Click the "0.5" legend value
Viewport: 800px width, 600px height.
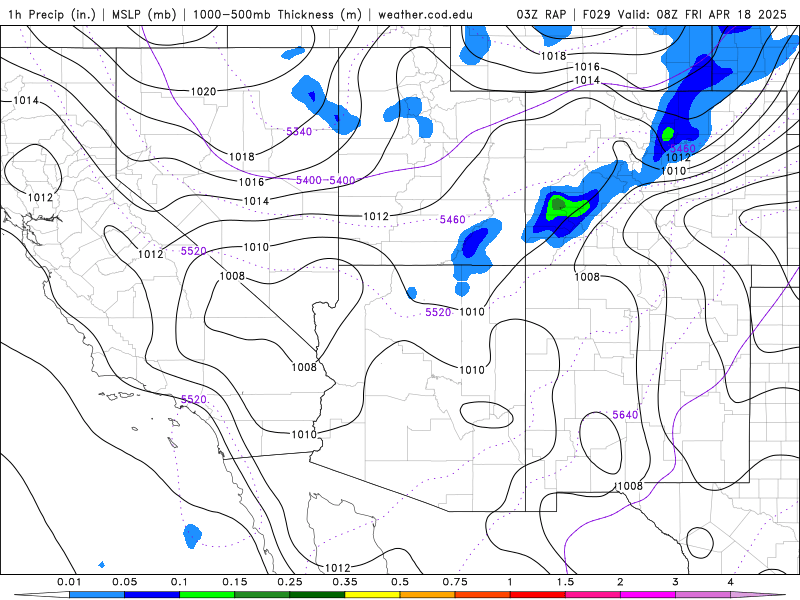tap(400, 582)
